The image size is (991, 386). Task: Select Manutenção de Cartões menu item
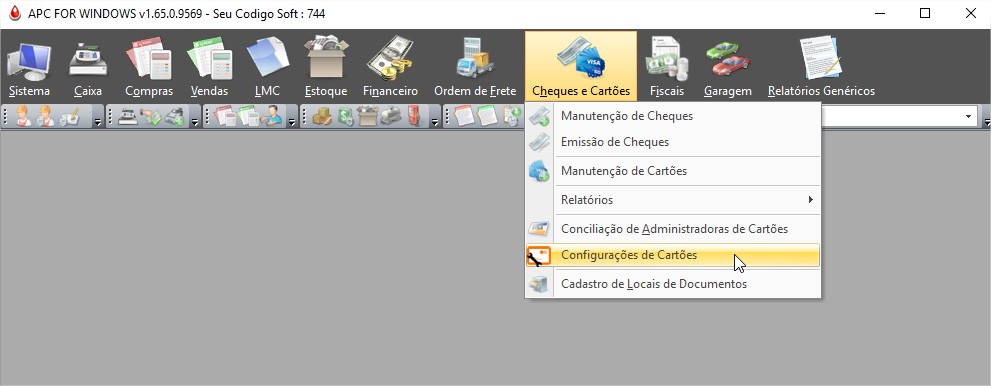673,171
